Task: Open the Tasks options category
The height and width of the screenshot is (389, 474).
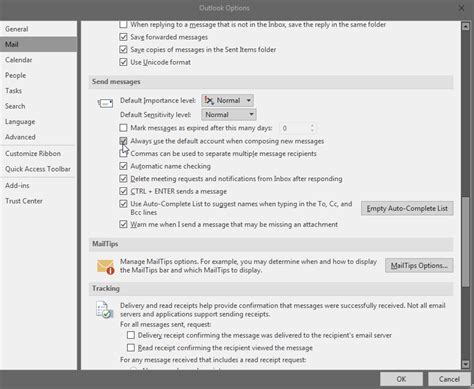Action: pos(38,91)
